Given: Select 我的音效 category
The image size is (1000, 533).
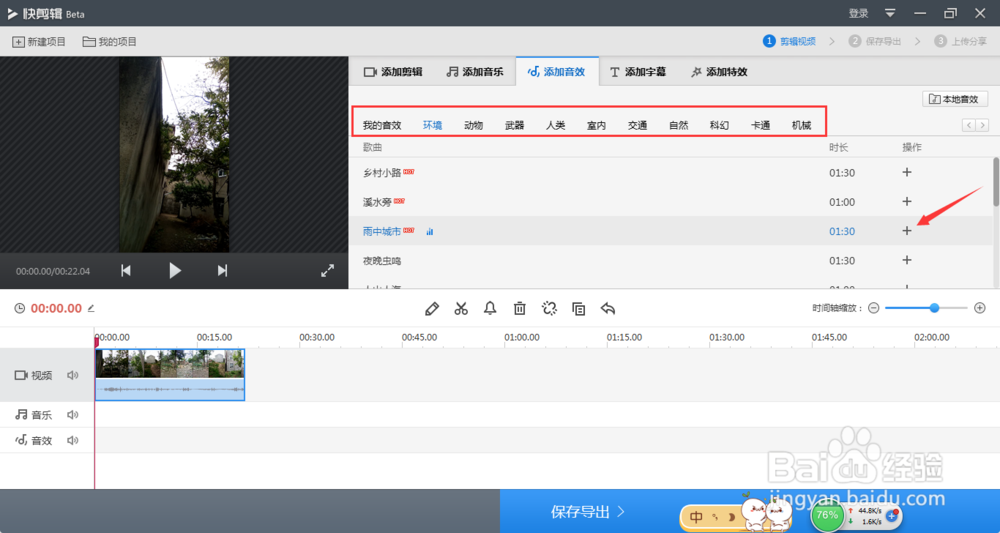Looking at the screenshot, I should 382,126.
